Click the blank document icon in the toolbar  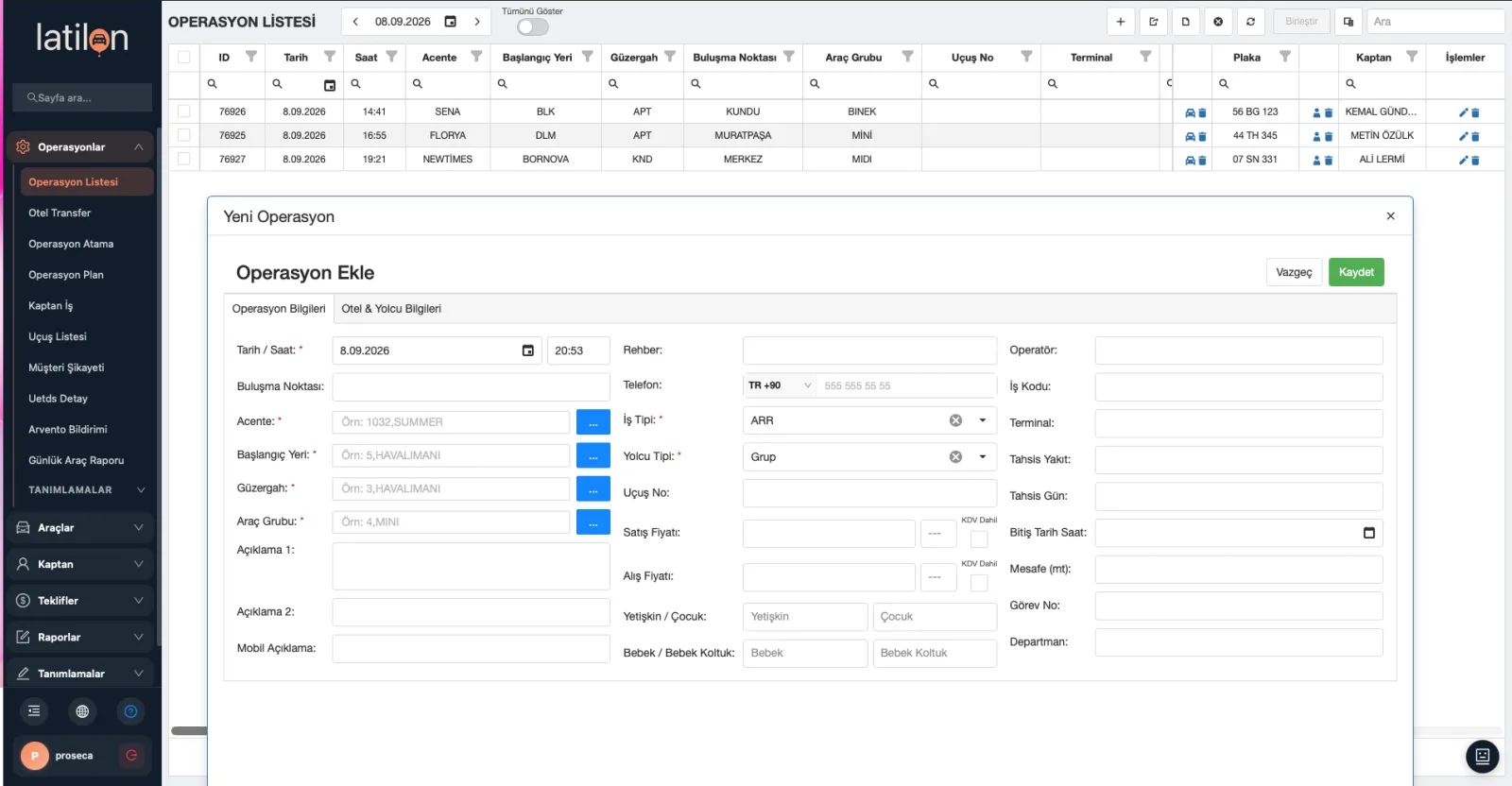1186,22
